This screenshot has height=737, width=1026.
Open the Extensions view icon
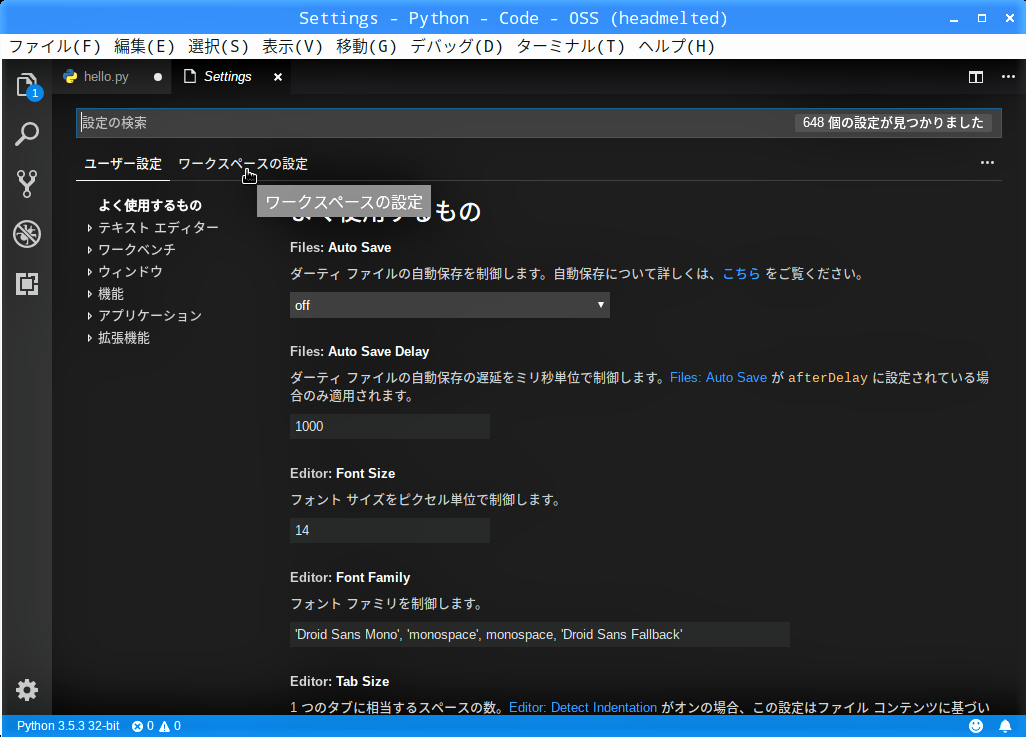point(27,284)
